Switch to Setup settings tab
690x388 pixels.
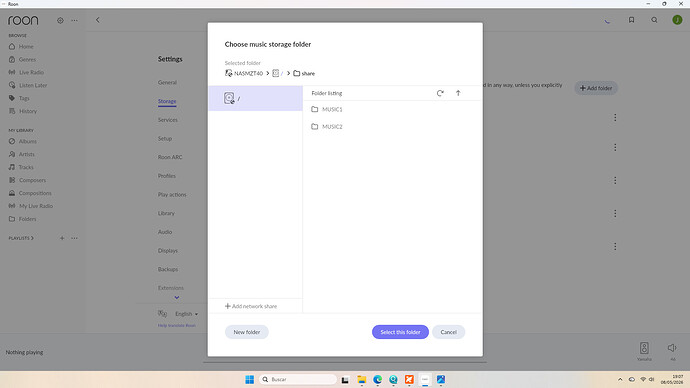pos(165,138)
